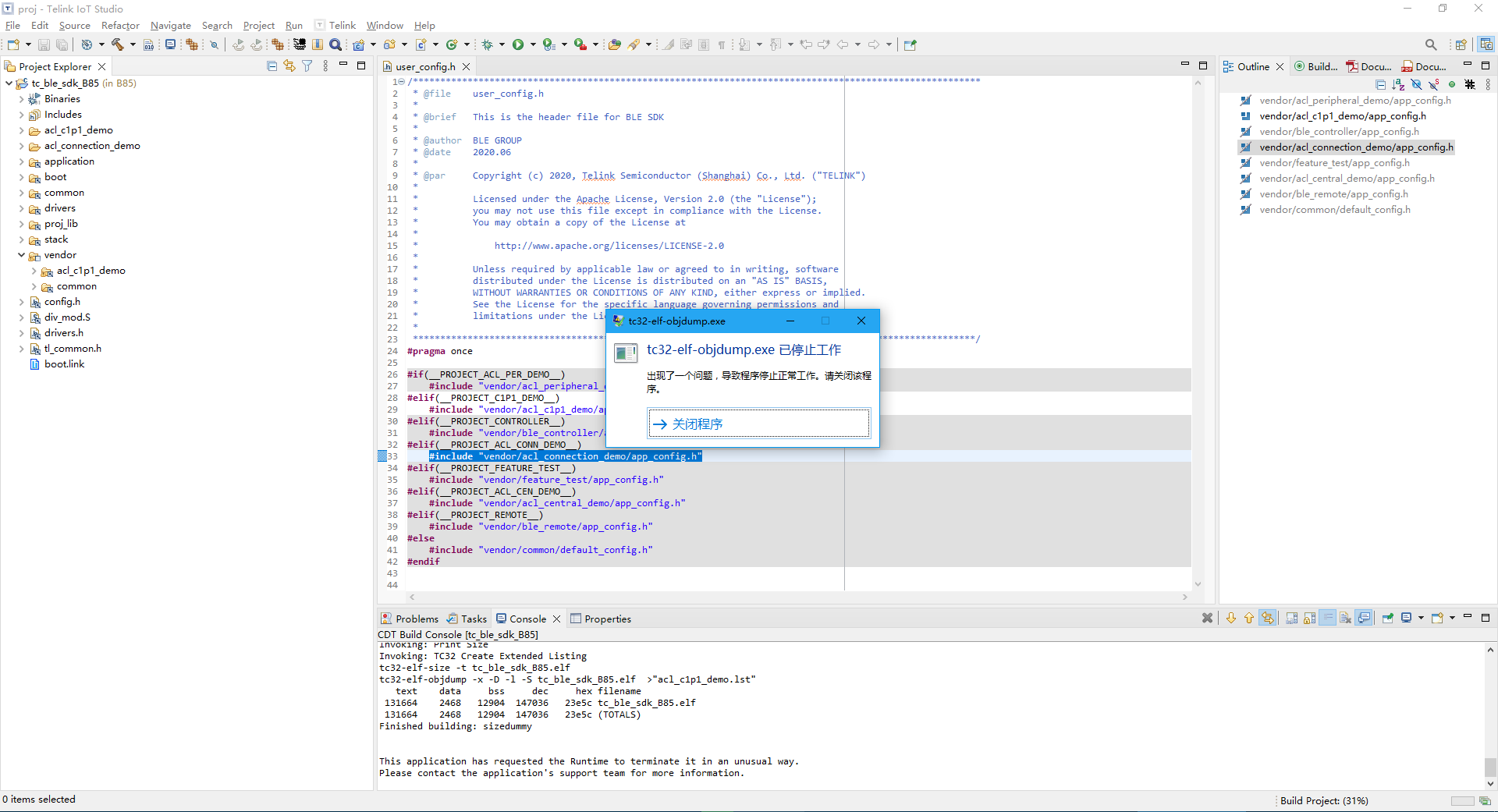Click the background operations progress icon
The width and height of the screenshot is (1498, 812).
[x=1485, y=801]
